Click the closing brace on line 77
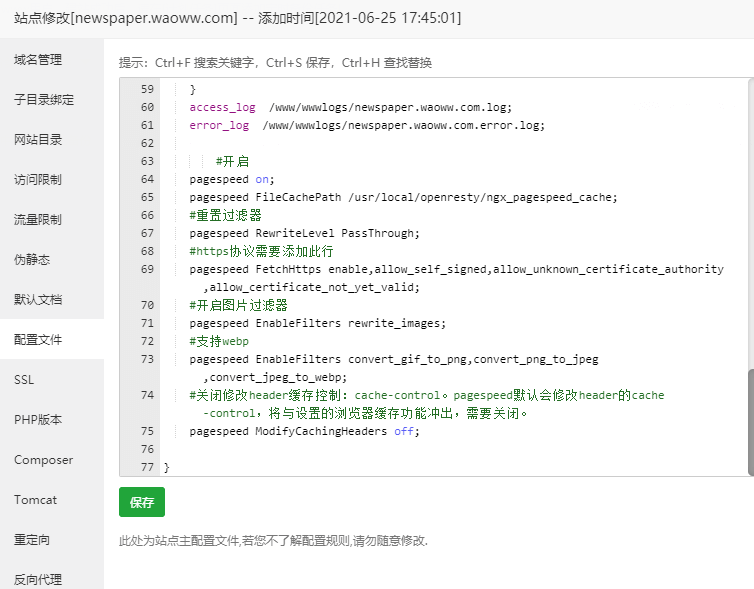 pyautogui.click(x=166, y=467)
